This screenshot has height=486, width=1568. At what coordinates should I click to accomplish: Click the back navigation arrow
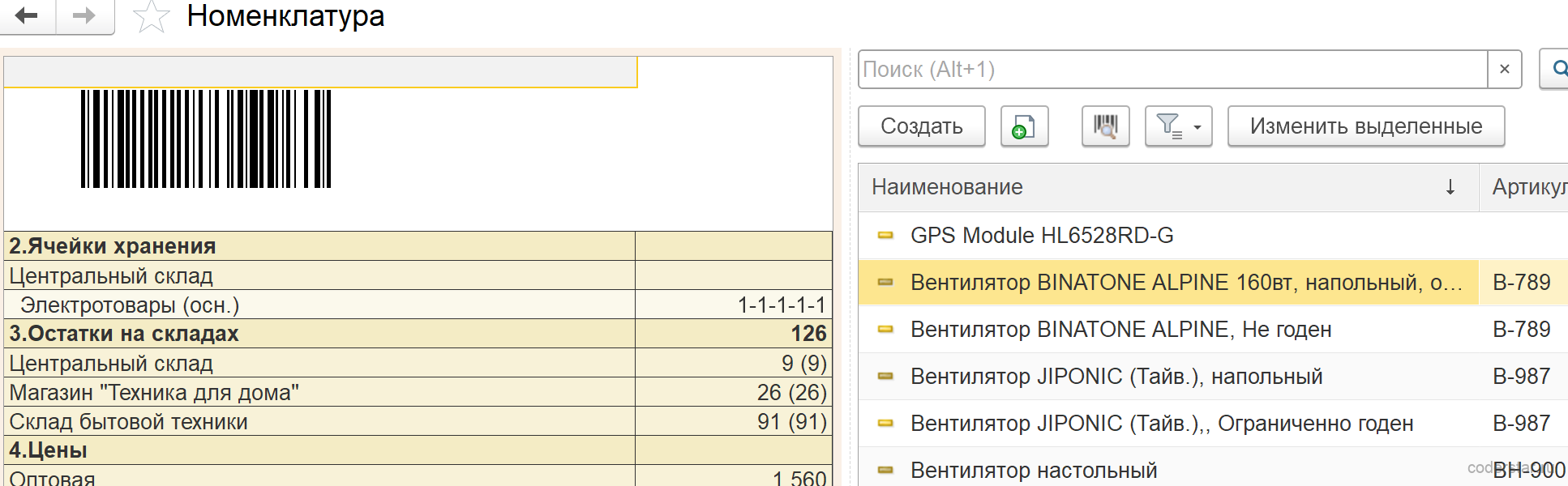(27, 15)
